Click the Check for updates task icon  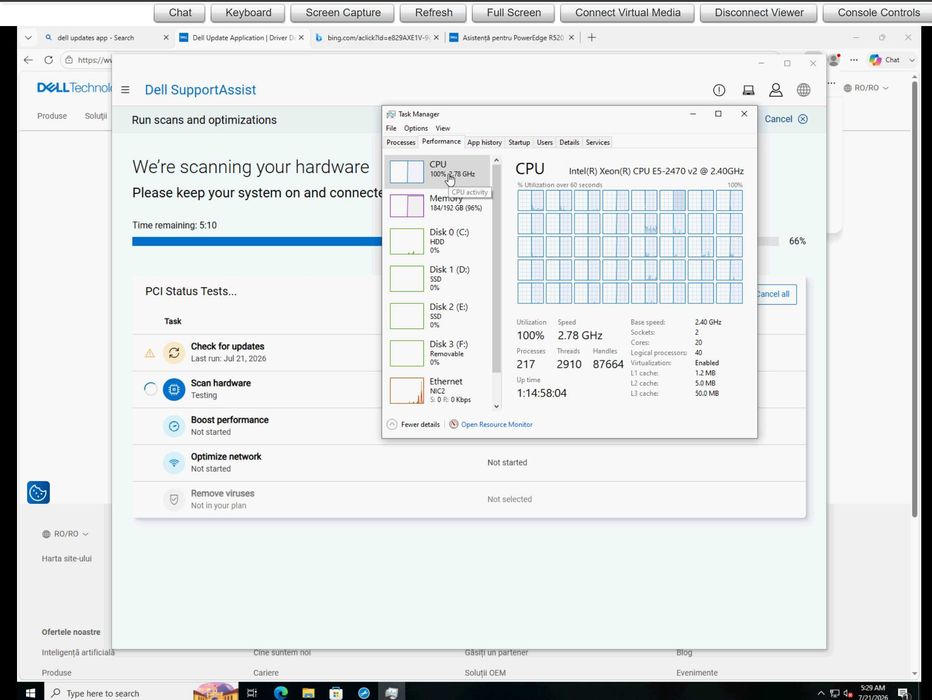point(174,353)
